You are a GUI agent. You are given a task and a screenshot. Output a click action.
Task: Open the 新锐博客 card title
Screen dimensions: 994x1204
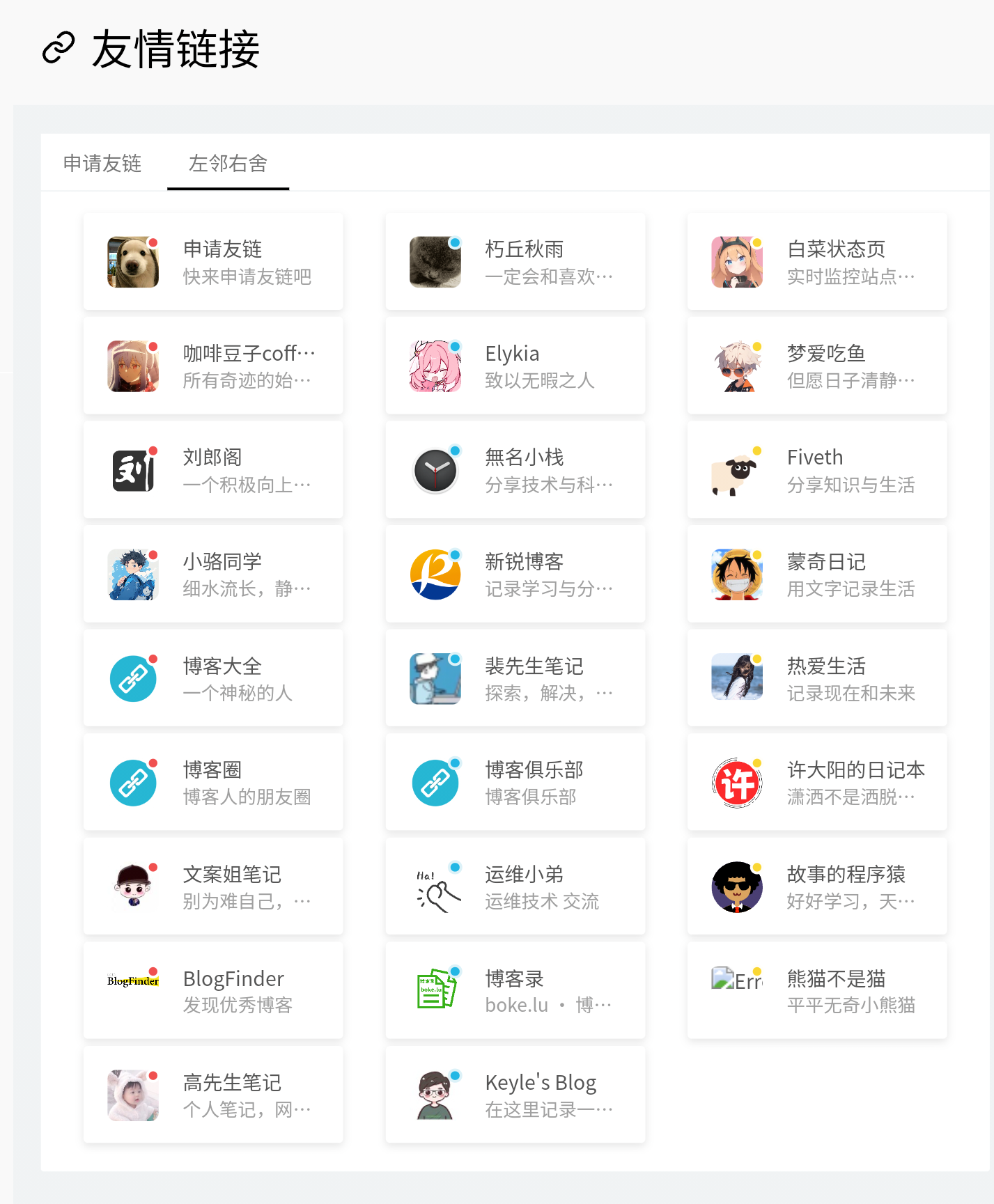coord(524,562)
